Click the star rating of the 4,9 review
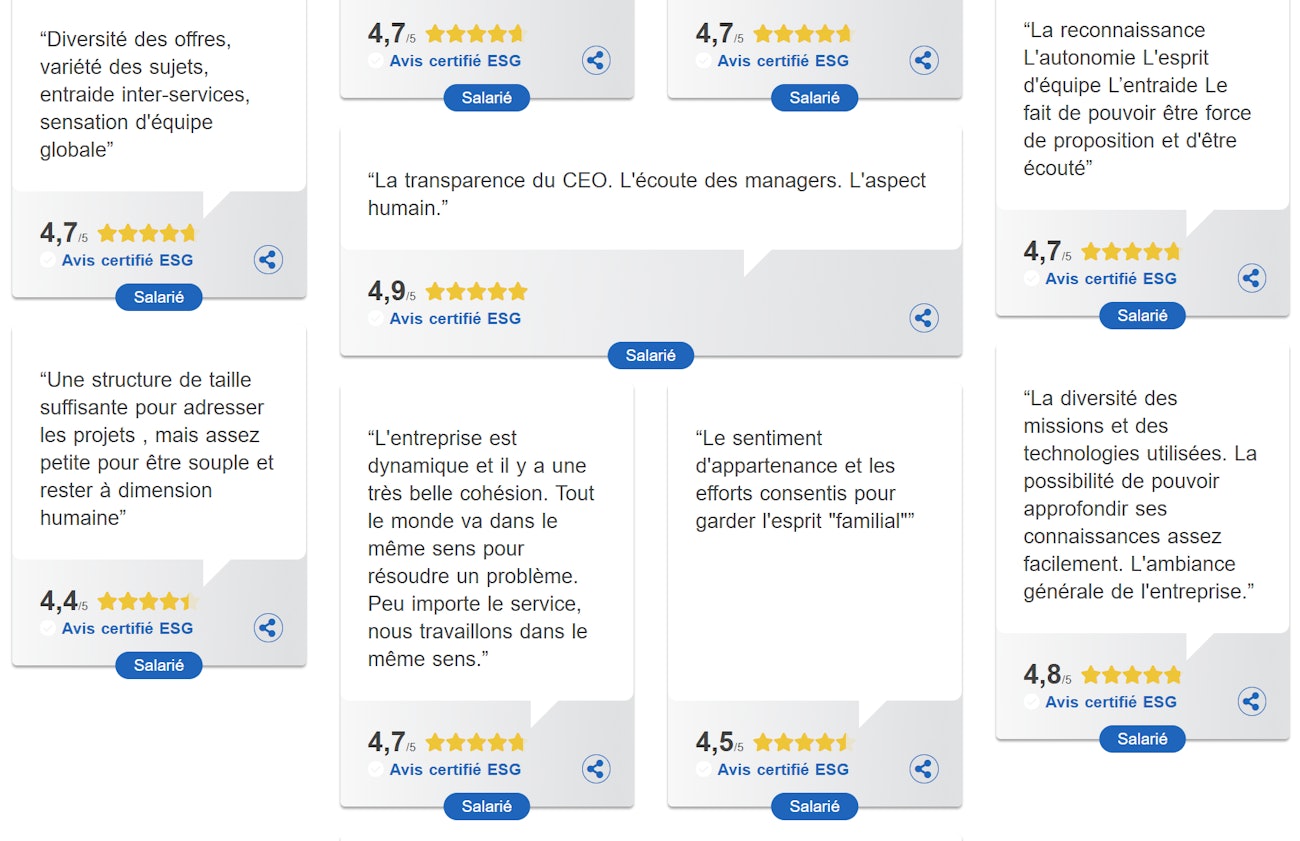This screenshot has width=1300, height=841. pyautogui.click(x=476, y=292)
